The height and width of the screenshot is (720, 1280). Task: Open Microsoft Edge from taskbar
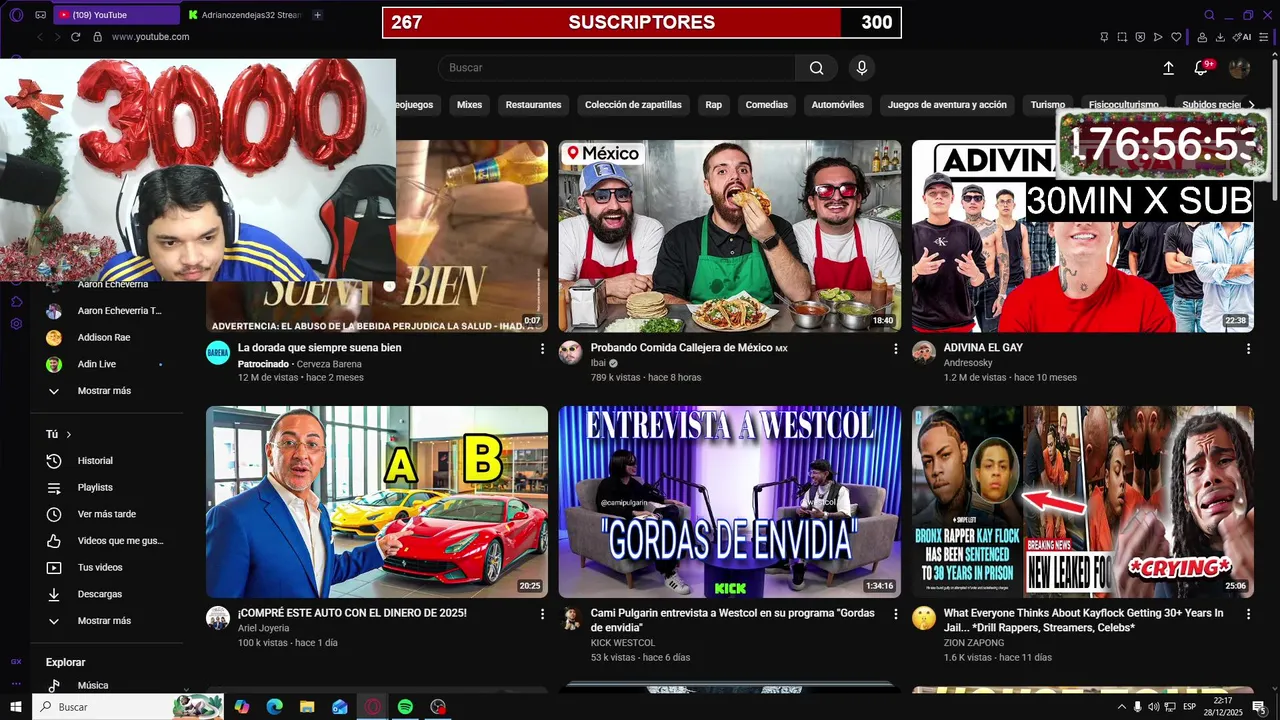274,707
